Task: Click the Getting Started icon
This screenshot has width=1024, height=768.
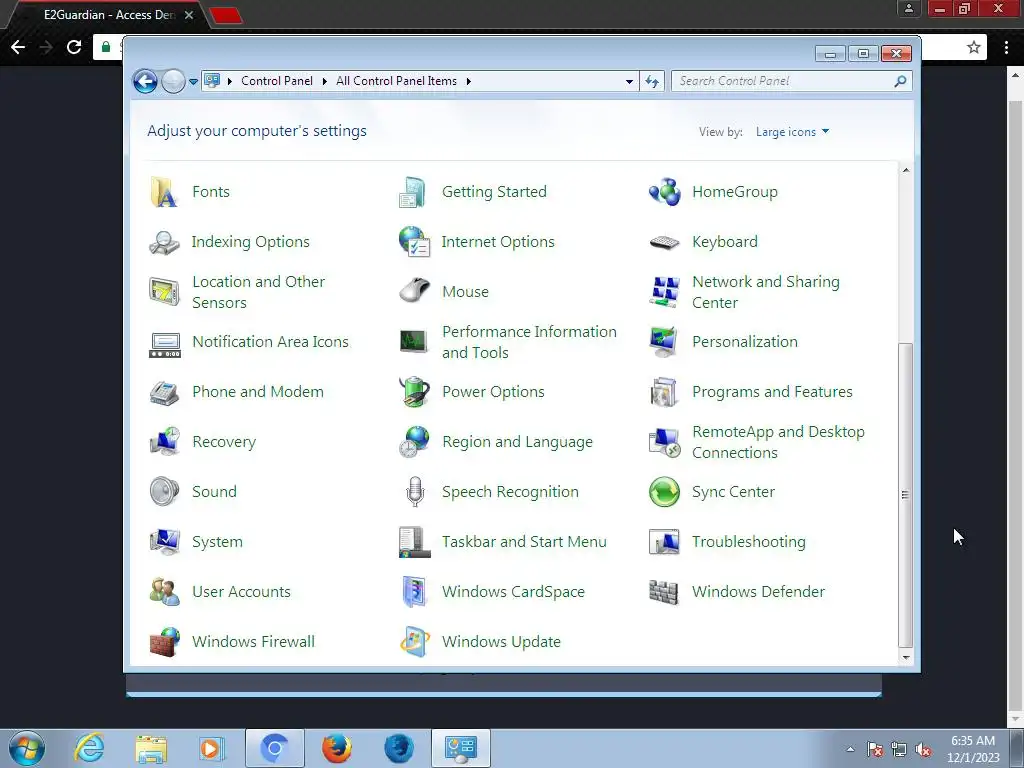Action: (x=413, y=192)
